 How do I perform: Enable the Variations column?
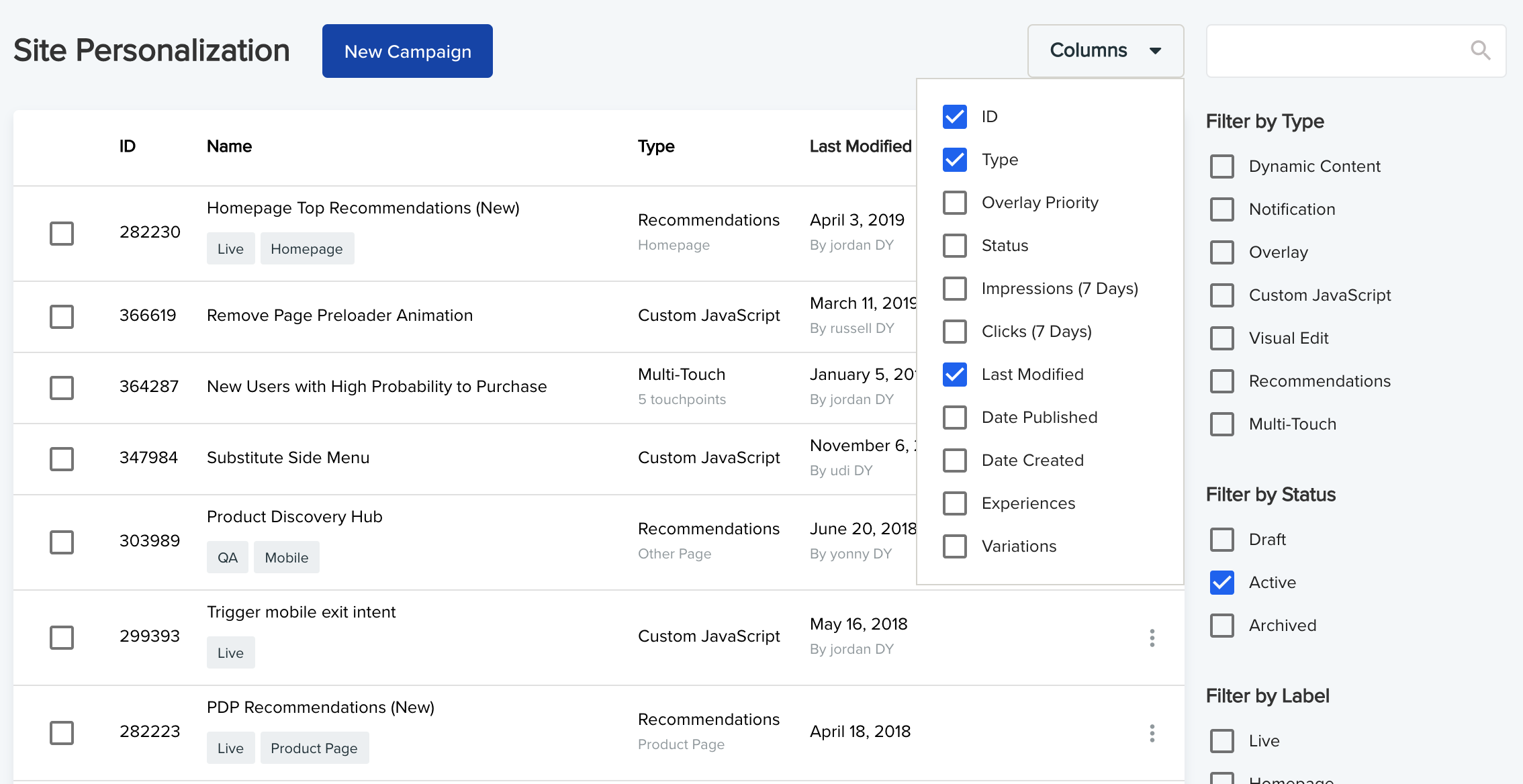[954, 546]
